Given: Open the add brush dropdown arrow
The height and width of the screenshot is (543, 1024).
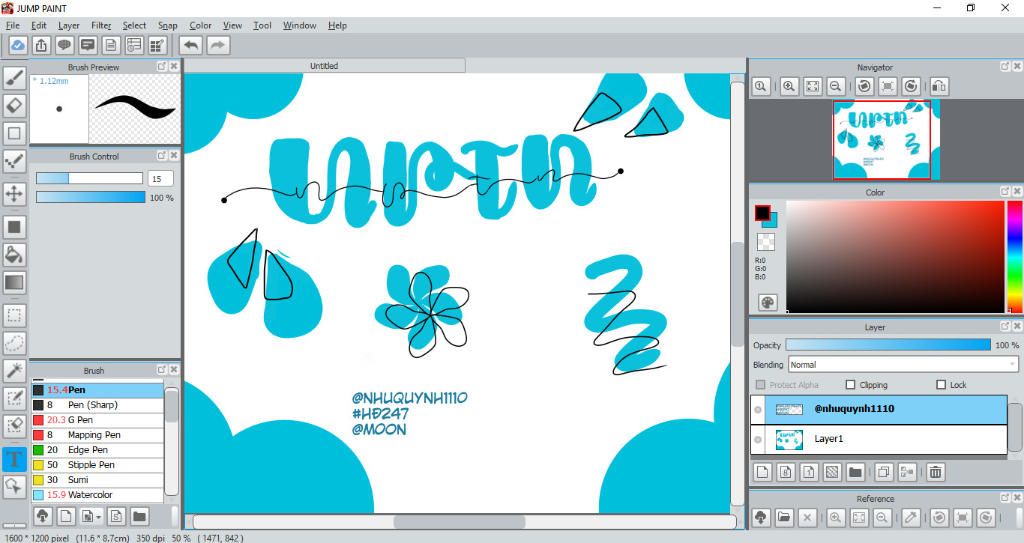Looking at the screenshot, I should coord(98,517).
